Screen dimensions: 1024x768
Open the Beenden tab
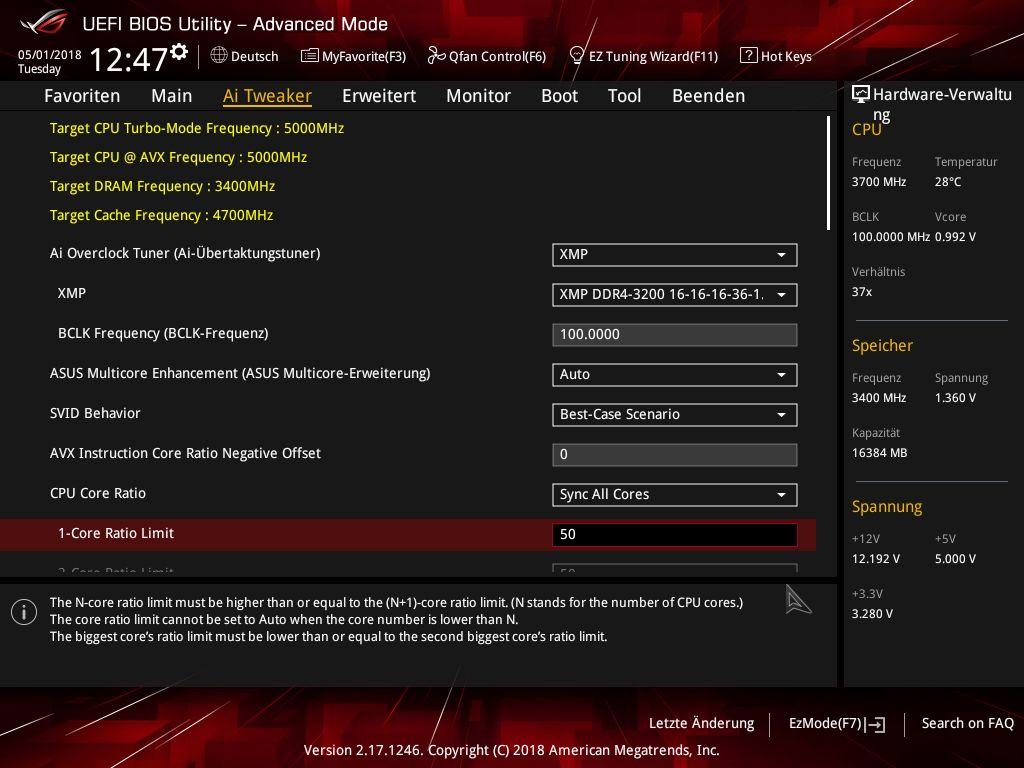(x=709, y=96)
